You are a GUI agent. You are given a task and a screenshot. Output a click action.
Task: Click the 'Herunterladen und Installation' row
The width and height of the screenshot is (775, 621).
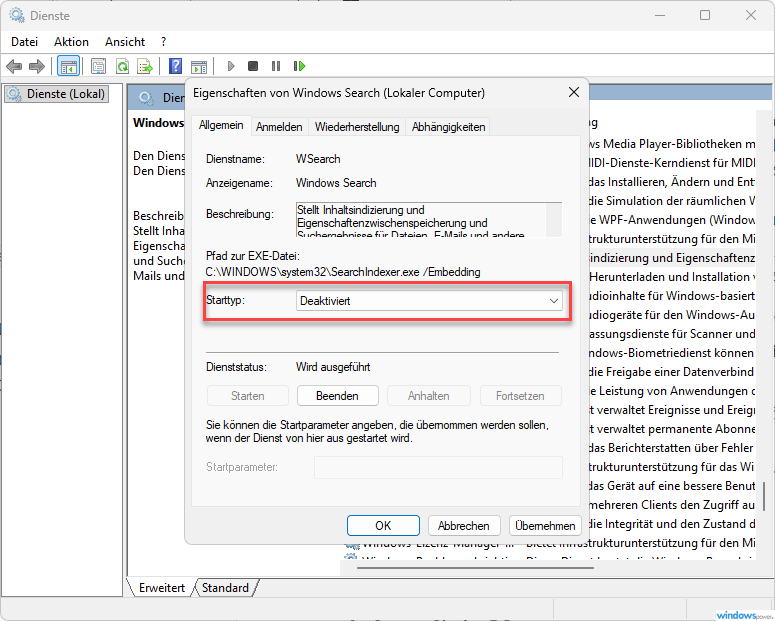(672, 277)
